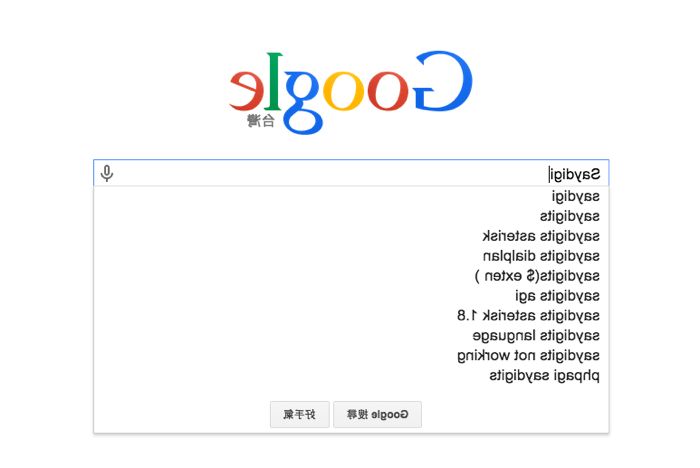
Task: Click the blue capital G in logo
Action: (435, 82)
